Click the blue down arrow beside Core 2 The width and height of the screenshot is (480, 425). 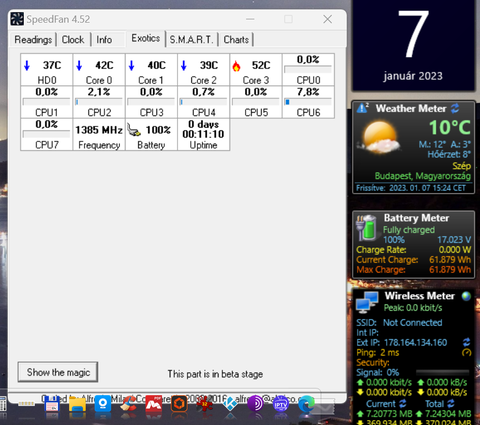pos(184,65)
